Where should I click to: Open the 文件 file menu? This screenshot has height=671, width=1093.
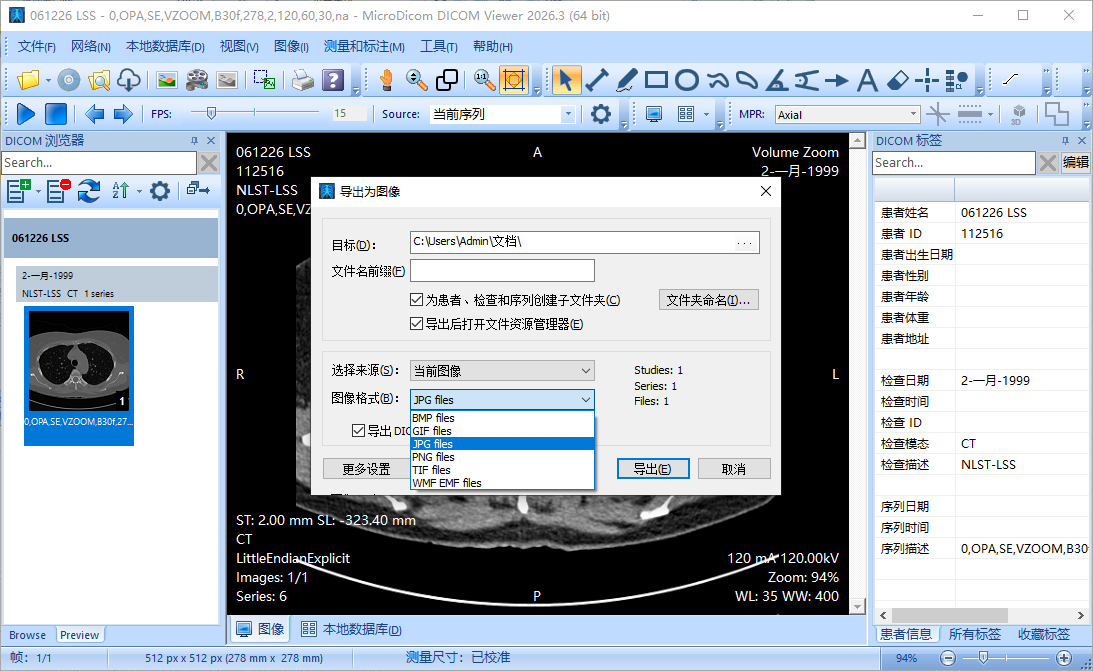(36, 47)
